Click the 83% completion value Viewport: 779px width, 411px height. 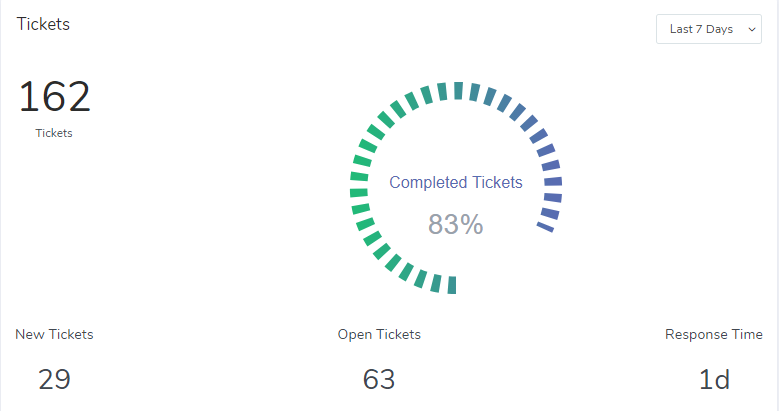(455, 225)
